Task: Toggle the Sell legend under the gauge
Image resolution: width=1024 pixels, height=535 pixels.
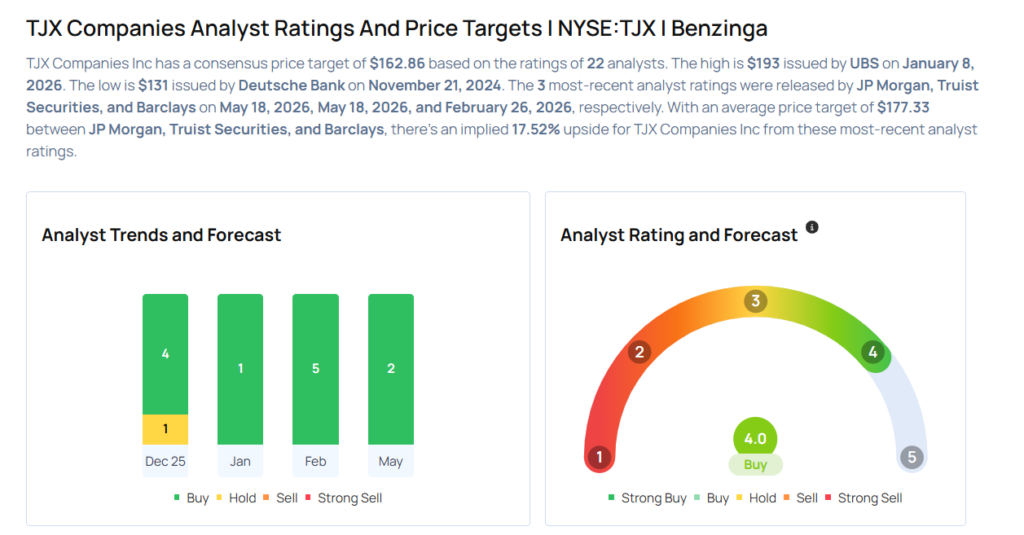Action: 801,498
